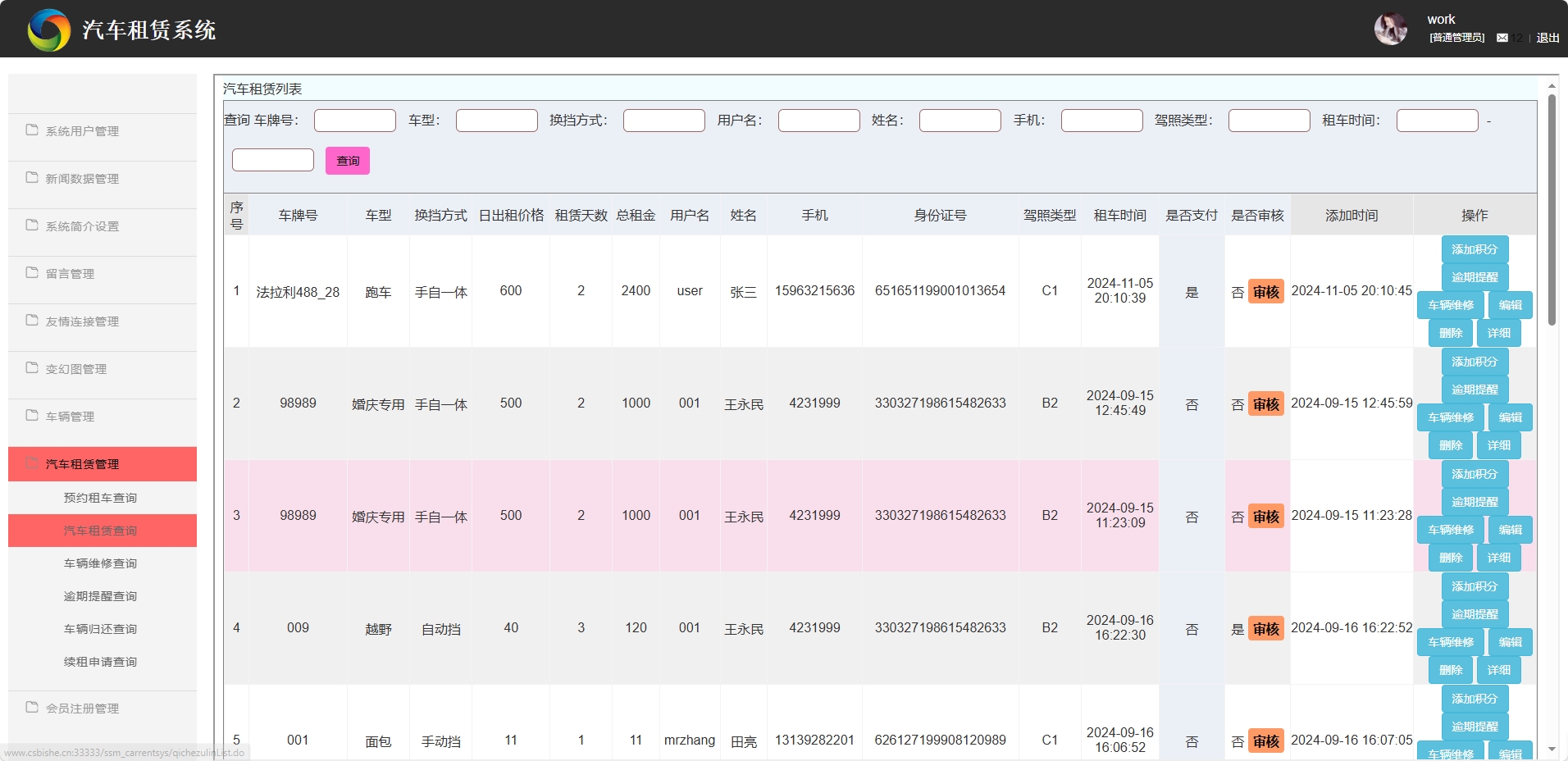Click the folder icon beside 新闻数据管理
1568x761 pixels.
click(32, 178)
